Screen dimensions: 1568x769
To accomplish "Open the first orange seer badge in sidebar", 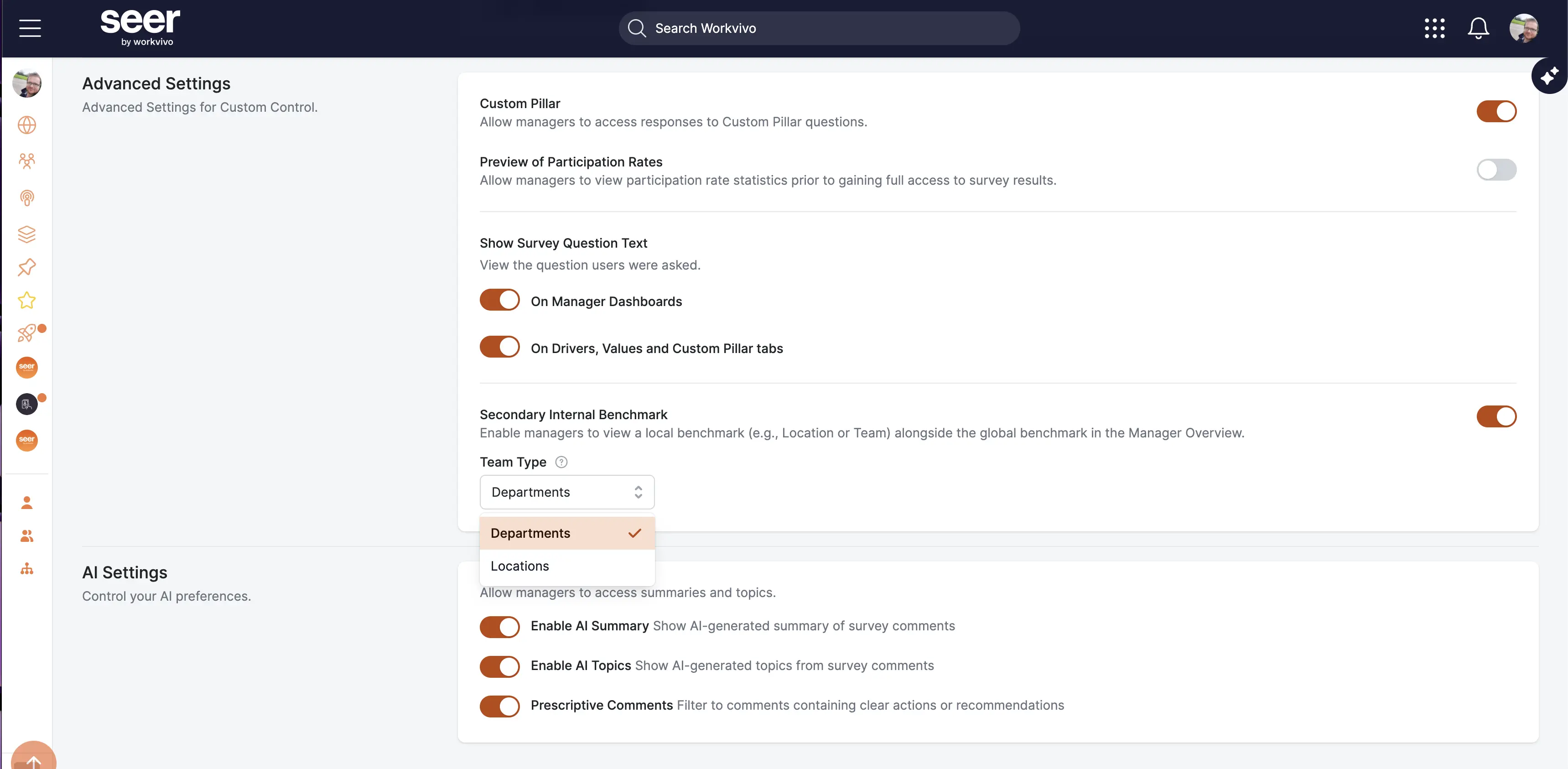I will point(27,368).
